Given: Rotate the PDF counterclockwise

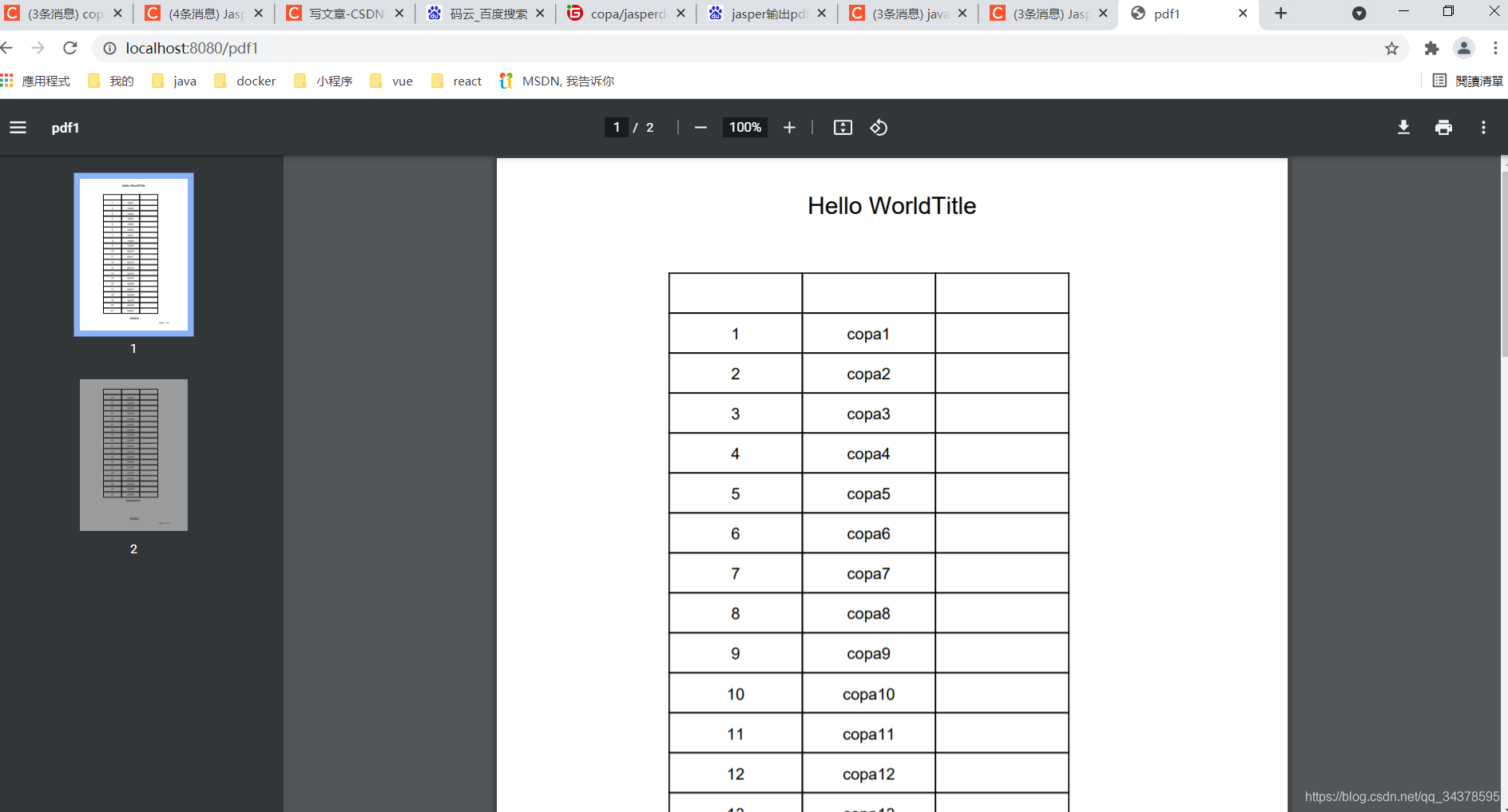Looking at the screenshot, I should tap(879, 127).
